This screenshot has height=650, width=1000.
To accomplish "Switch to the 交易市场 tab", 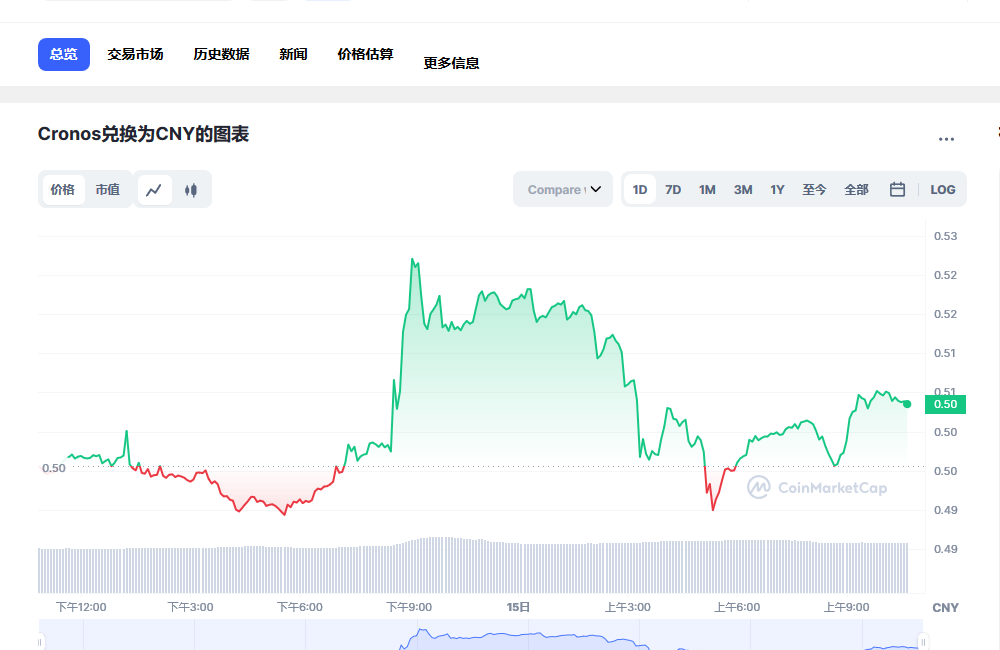I will pos(135,54).
